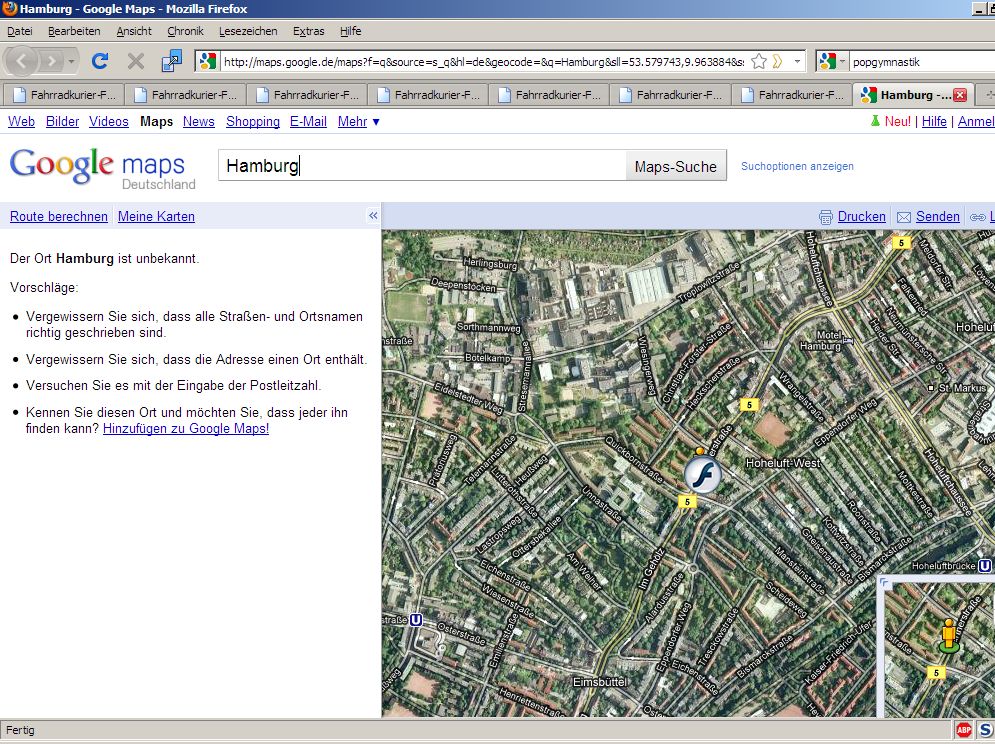This screenshot has height=744, width=995.
Task: Click the Hamburg maps search input field
Action: (x=422, y=166)
